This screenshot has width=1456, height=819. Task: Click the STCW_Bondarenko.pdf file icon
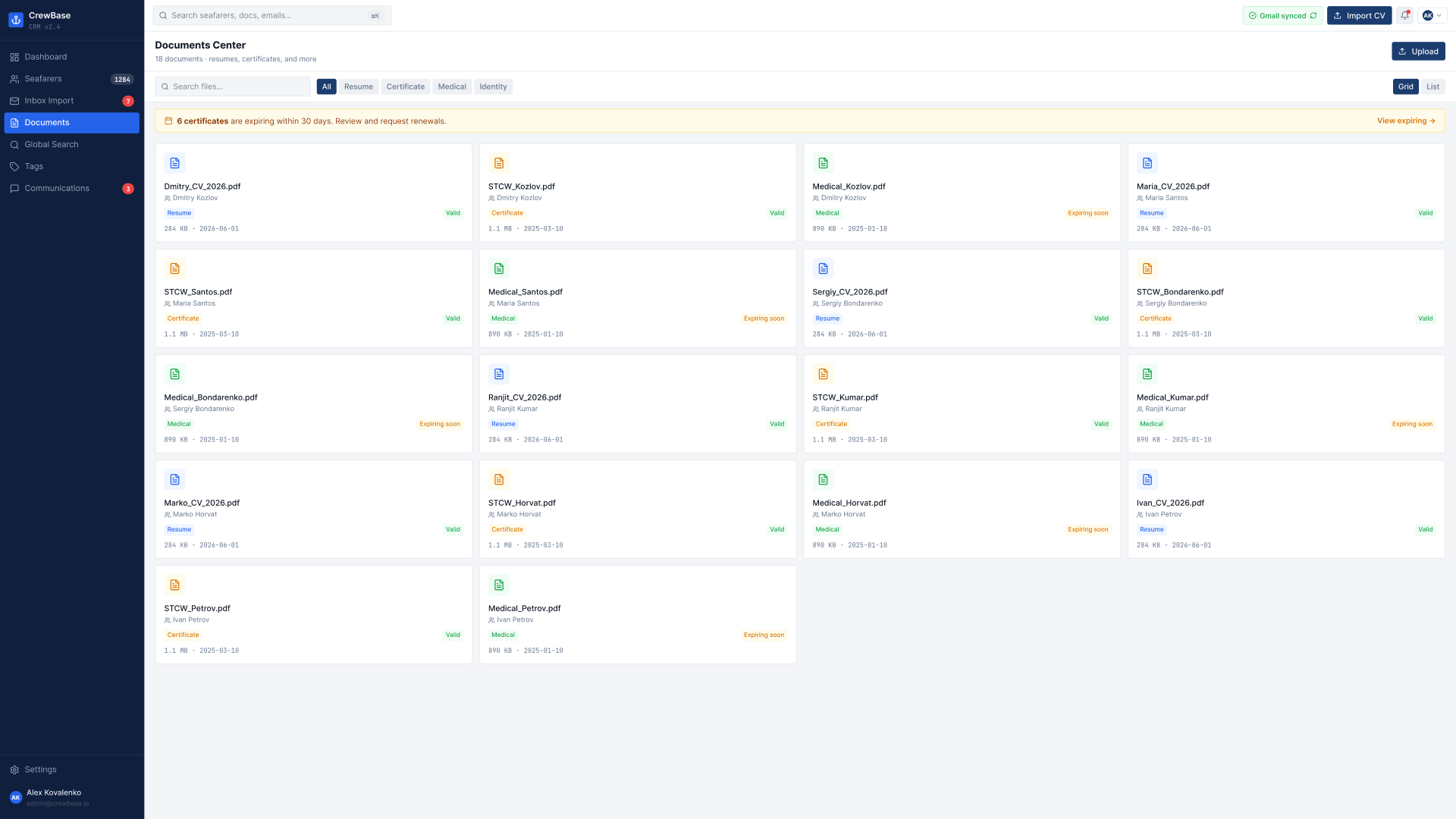click(1147, 268)
